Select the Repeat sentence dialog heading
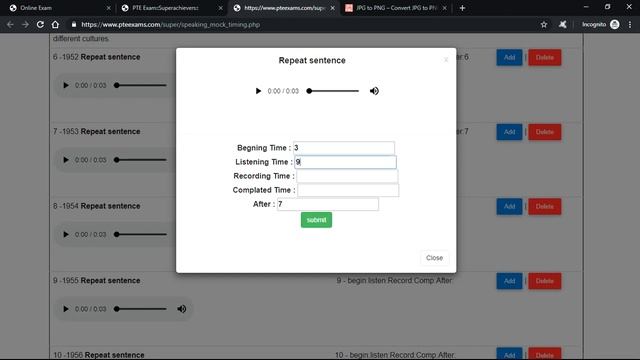Viewport: 640px width, 360px height. pos(312,60)
